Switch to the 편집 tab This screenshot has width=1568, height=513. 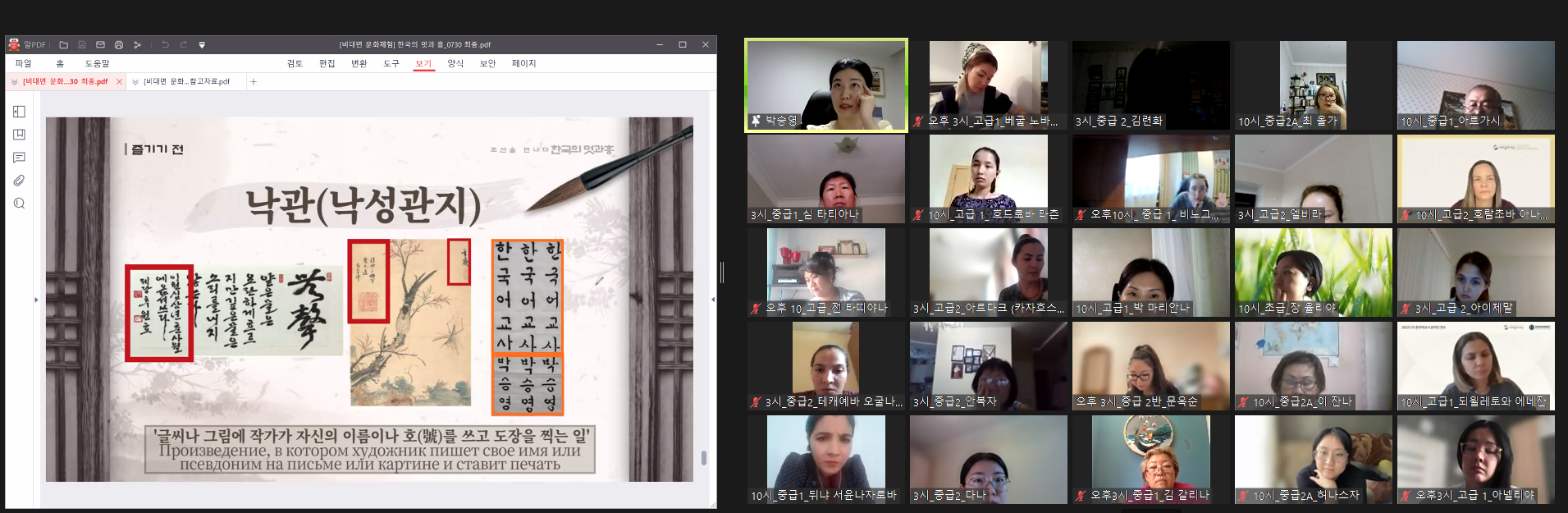(x=327, y=63)
